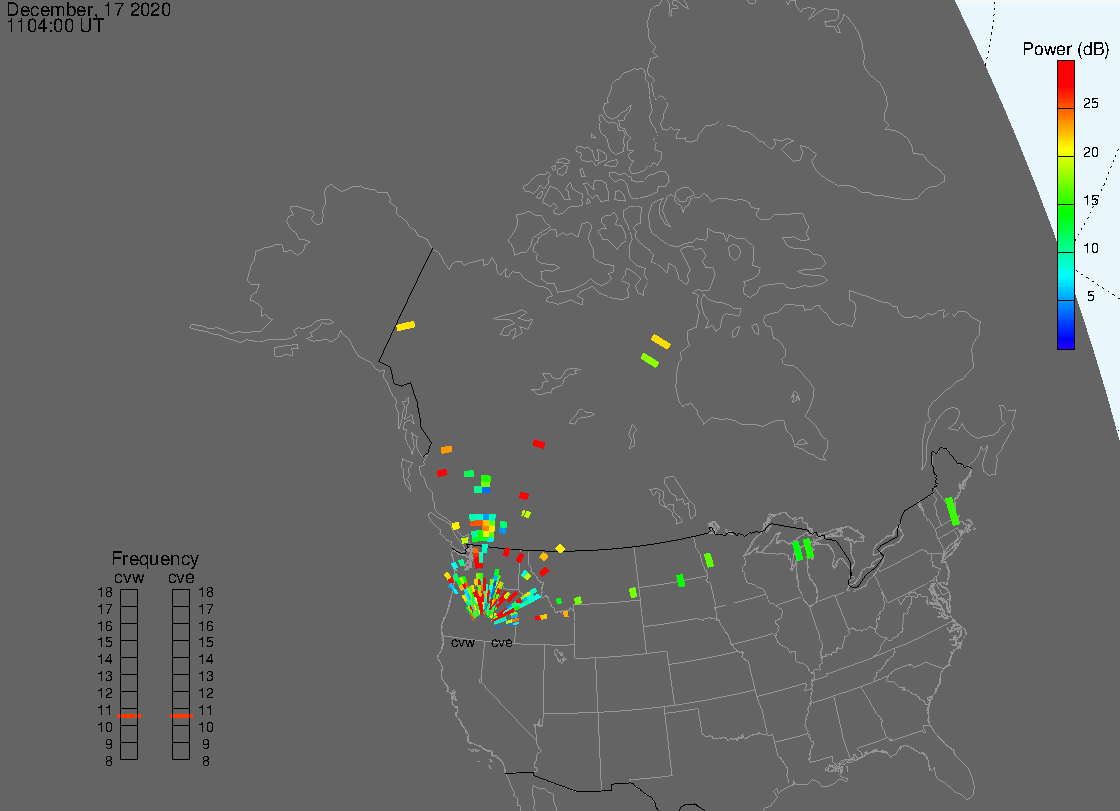Click the 20 tick label on power scale
This screenshot has width=1120, height=811.
pyautogui.click(x=1091, y=151)
